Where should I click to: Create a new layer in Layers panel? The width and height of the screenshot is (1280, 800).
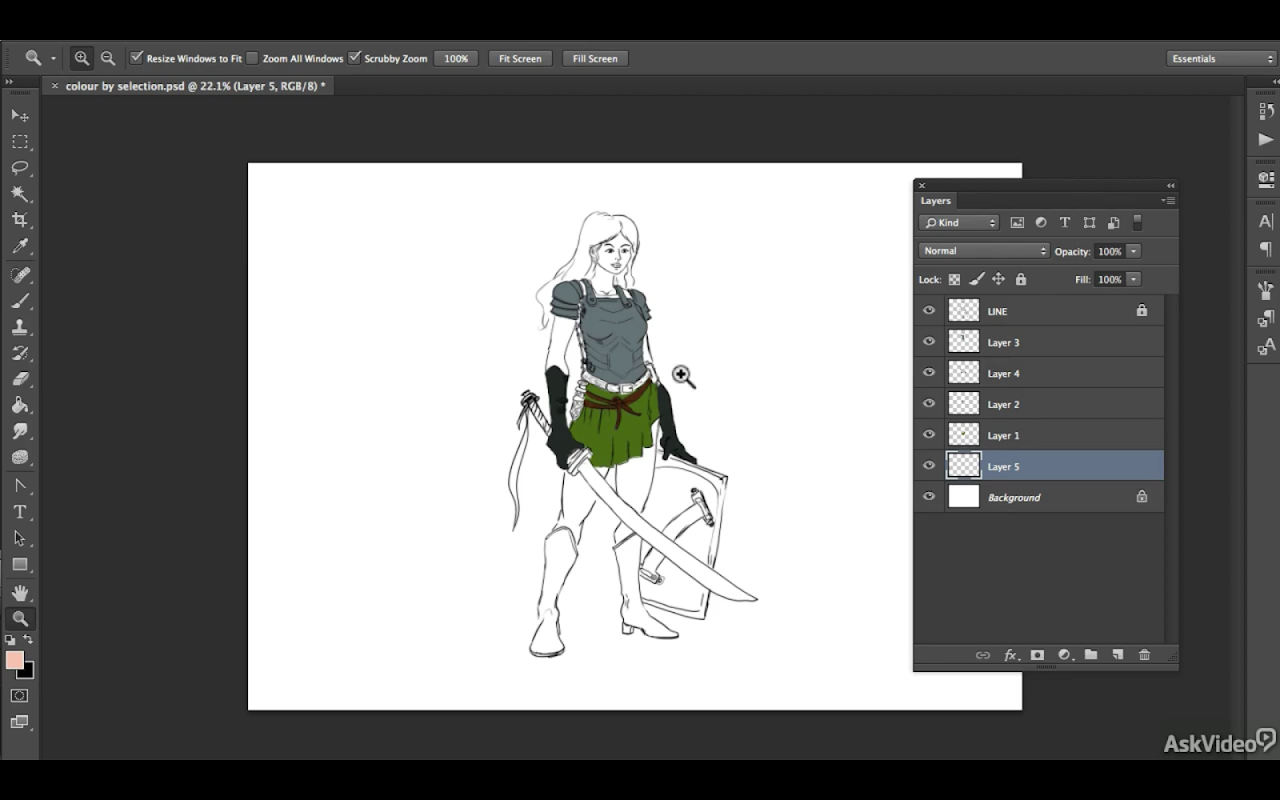[x=1117, y=655]
